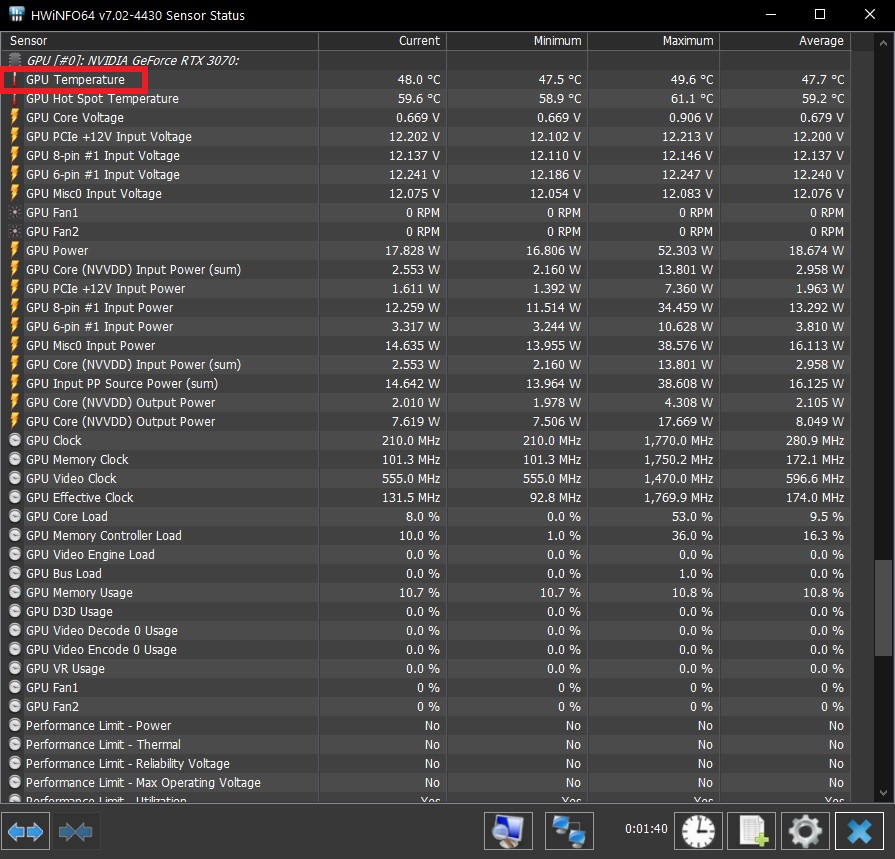Click the collapse columns arrows icon

(75, 831)
